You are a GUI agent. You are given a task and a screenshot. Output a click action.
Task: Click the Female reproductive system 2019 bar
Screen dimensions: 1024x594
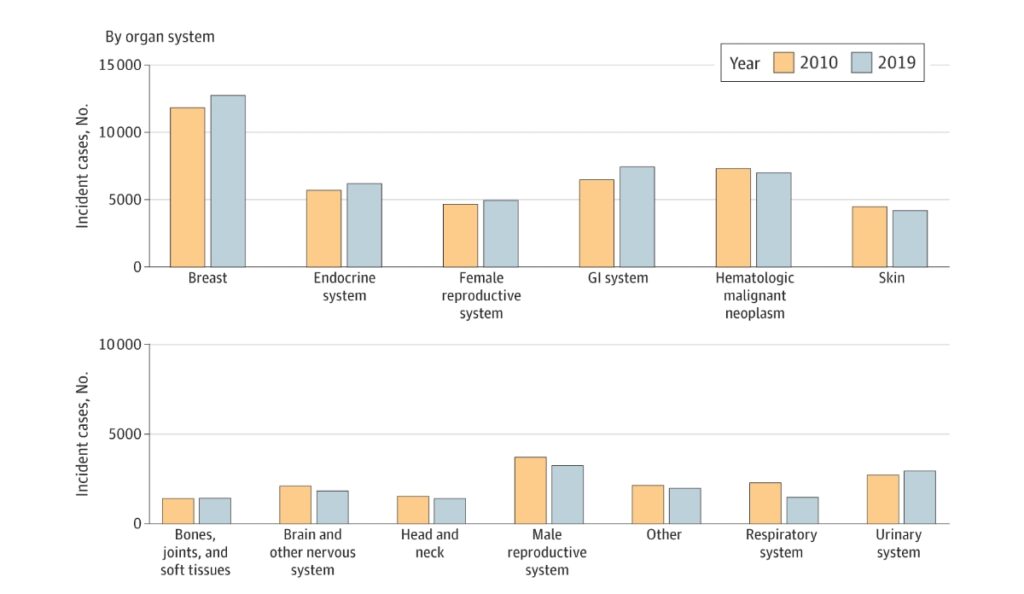tap(501, 233)
